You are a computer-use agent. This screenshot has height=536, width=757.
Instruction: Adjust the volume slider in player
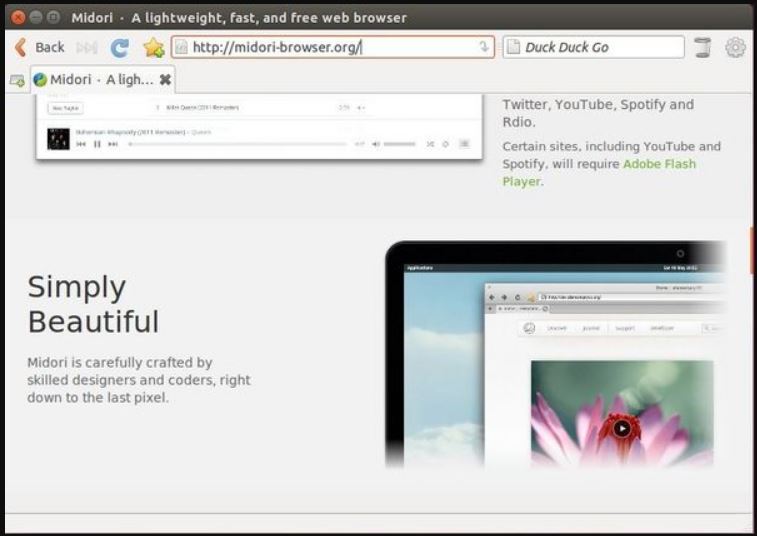(x=399, y=144)
